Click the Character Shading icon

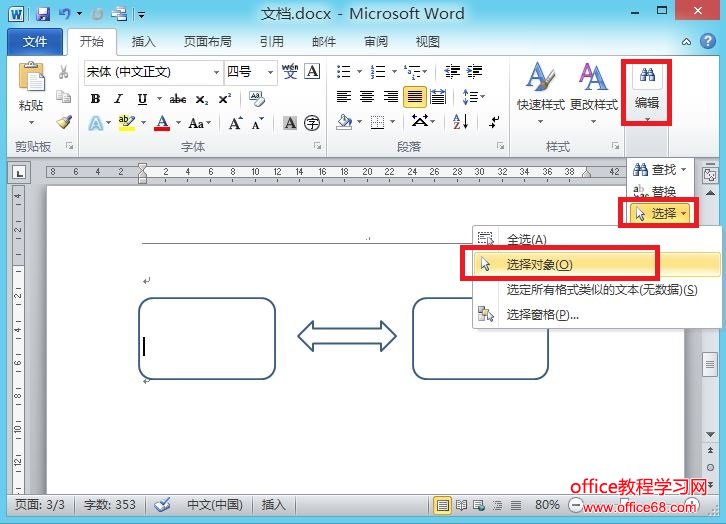290,123
